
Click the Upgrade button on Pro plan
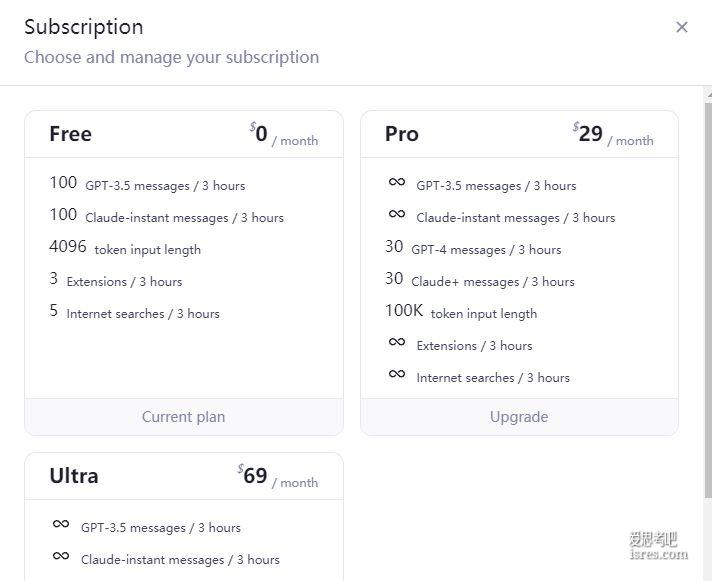tap(519, 417)
